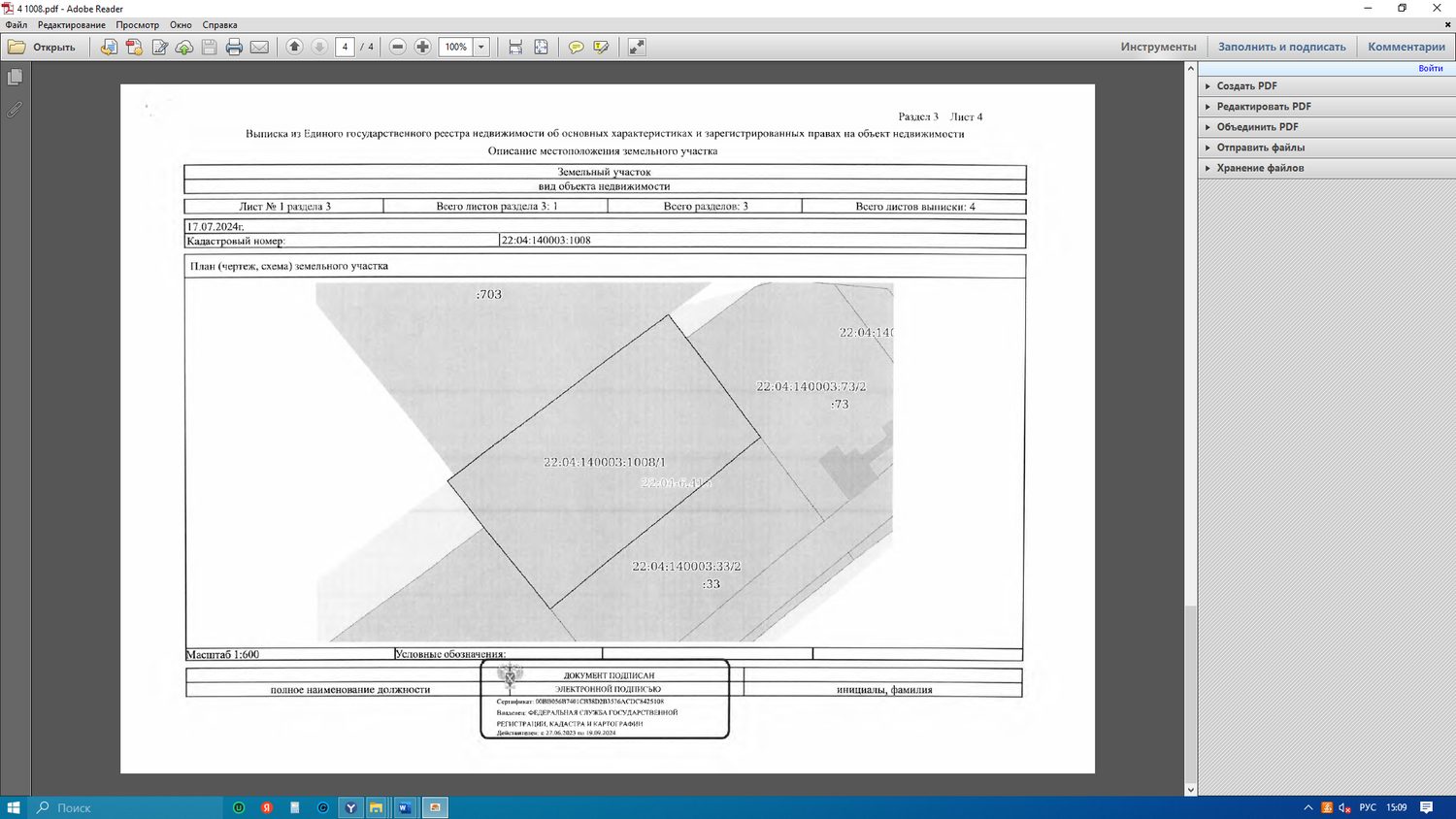Viewport: 1456px width, 819px height.
Task: Click the vertical scrollbar down arrow
Action: (x=1191, y=790)
